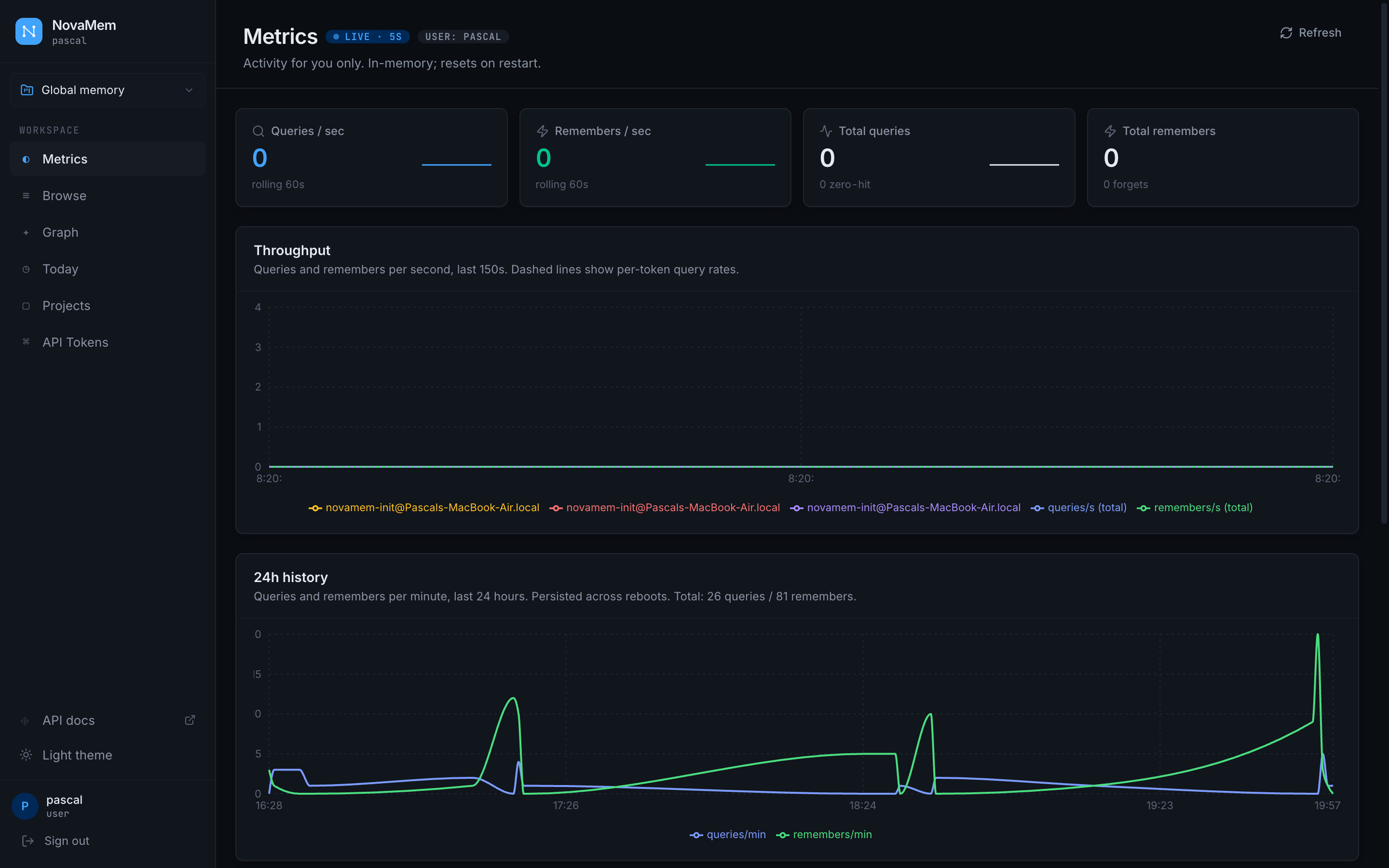Click the Metrics half-circle icon
This screenshot has height=868, width=1389.
click(26, 160)
